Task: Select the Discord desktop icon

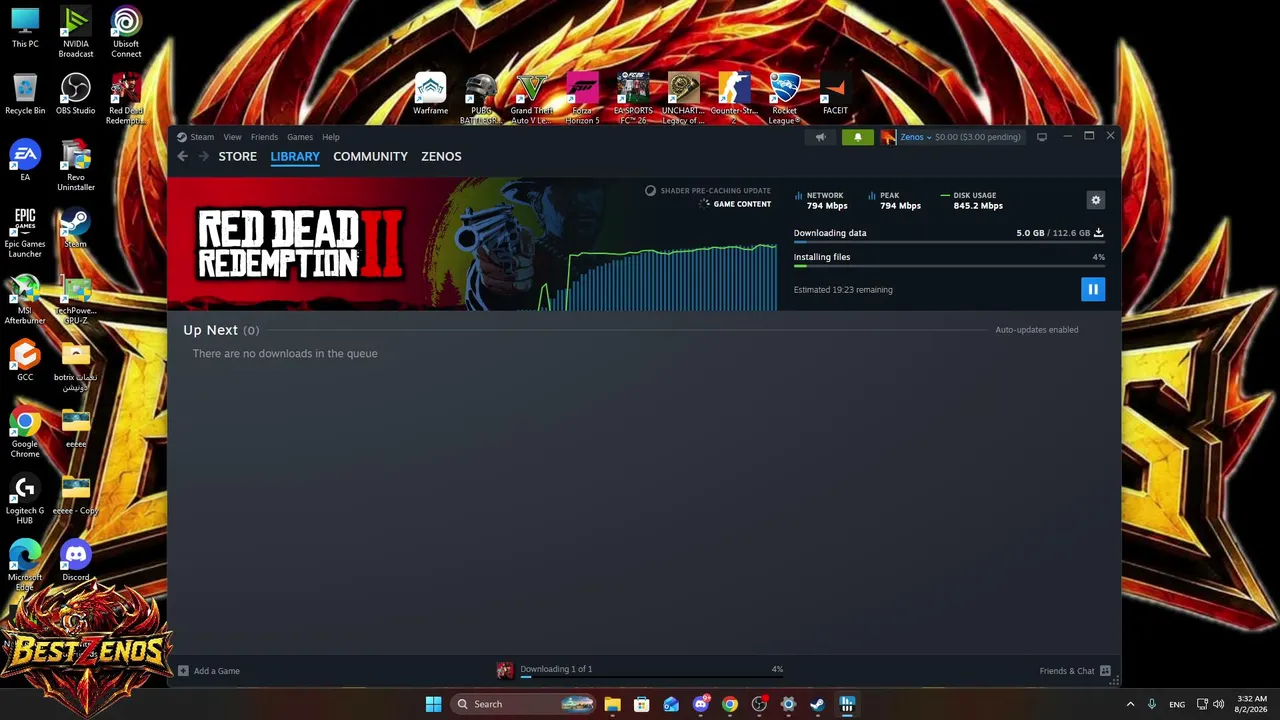Action: [x=75, y=561]
